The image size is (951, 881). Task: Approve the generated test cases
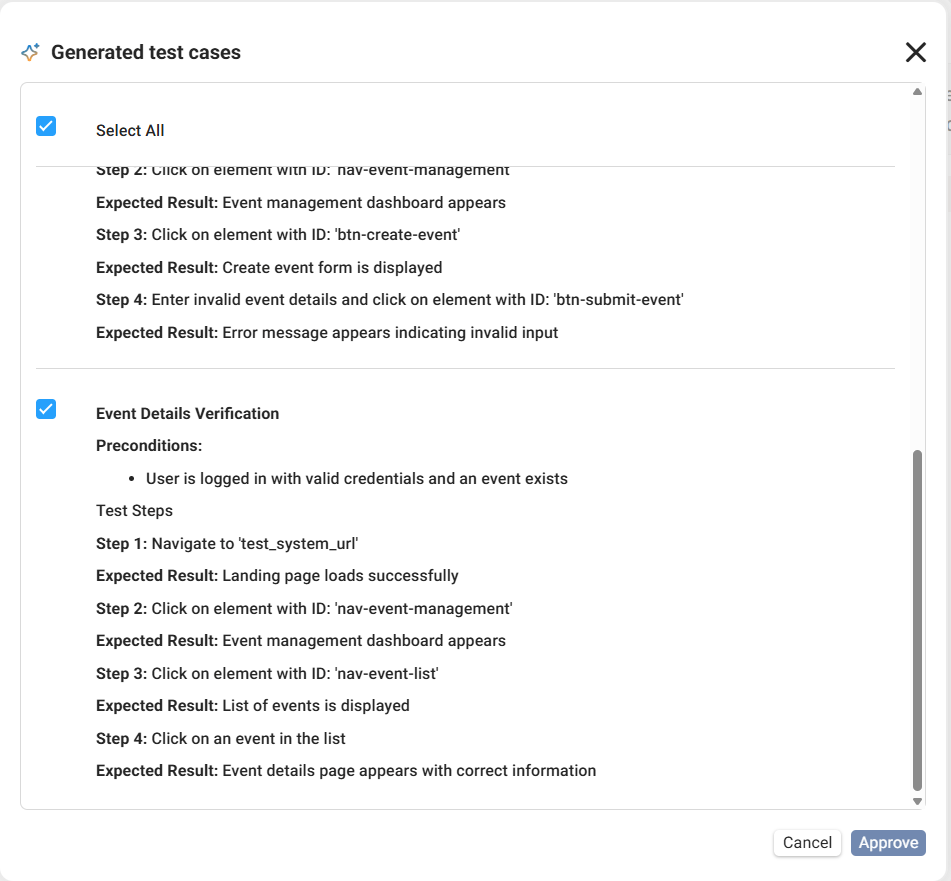pos(888,843)
